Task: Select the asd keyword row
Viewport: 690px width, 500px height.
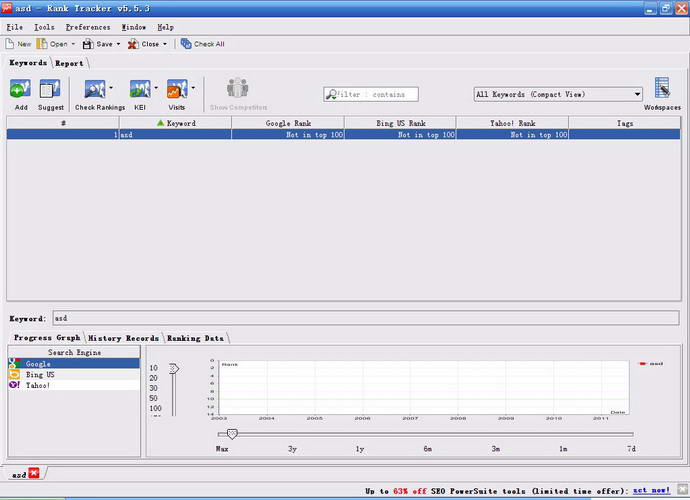Action: pyautogui.click(x=343, y=135)
